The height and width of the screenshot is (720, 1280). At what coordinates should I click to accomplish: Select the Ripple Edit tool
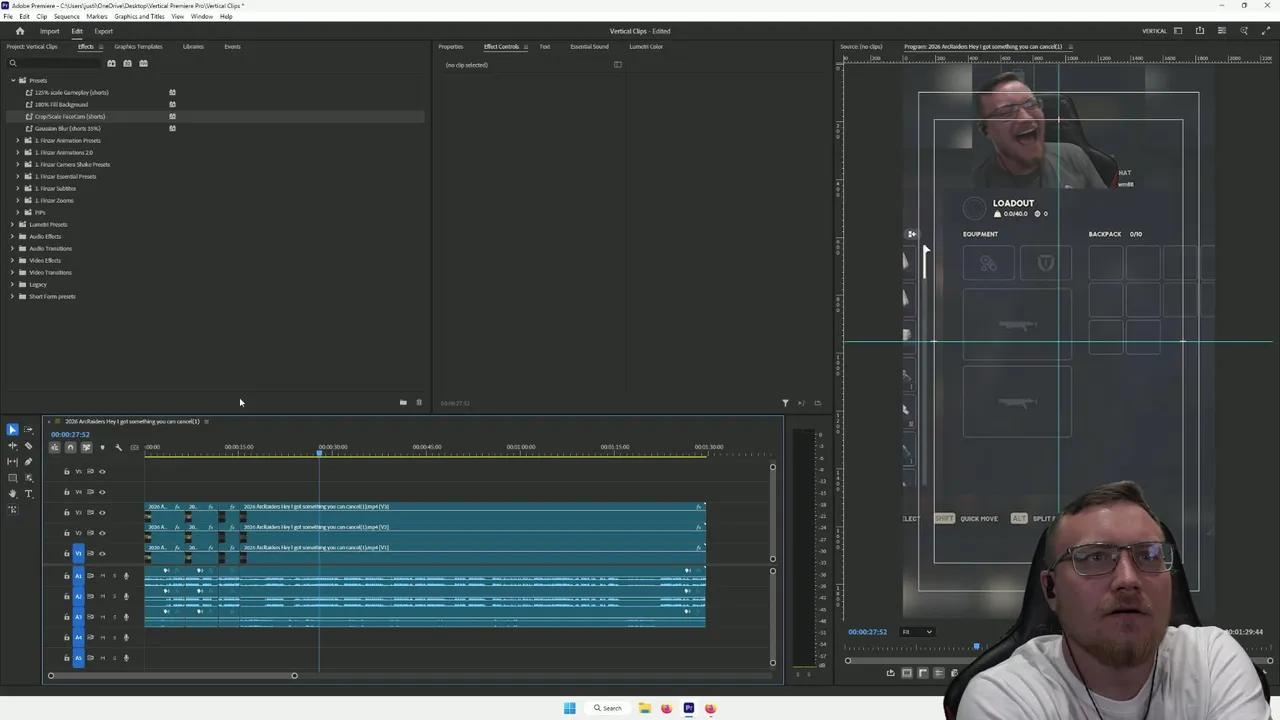(x=12, y=445)
